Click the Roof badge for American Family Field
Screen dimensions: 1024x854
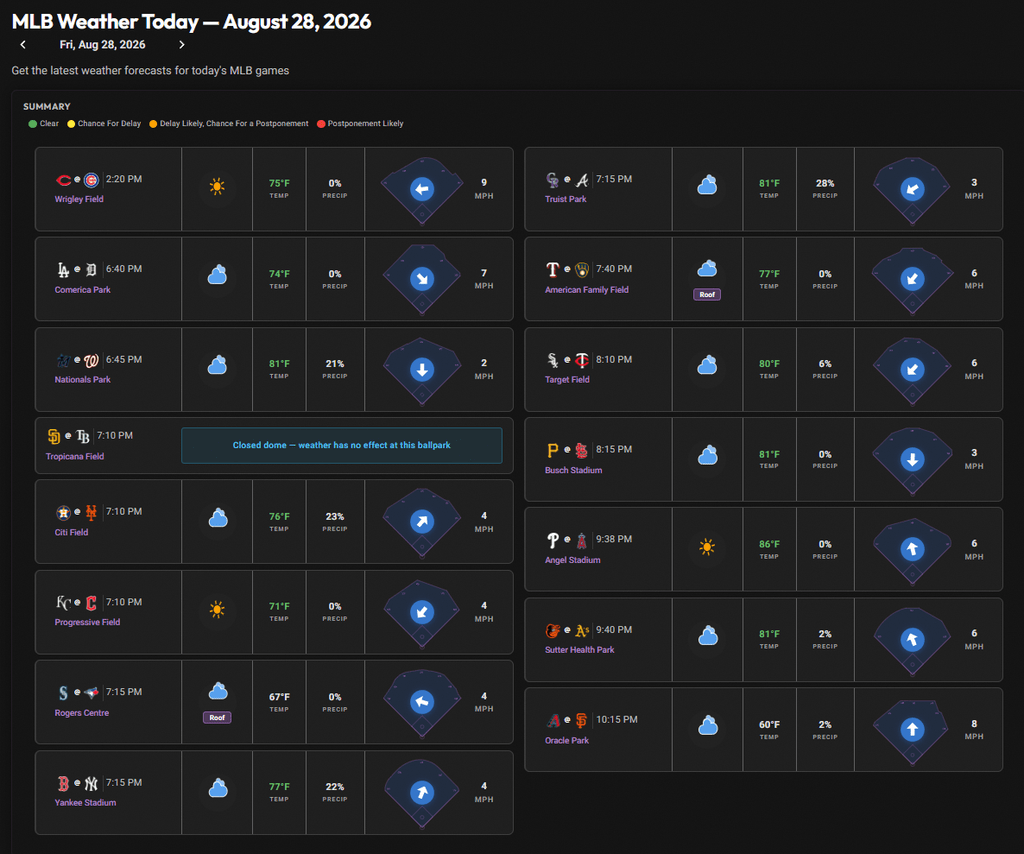point(707,294)
